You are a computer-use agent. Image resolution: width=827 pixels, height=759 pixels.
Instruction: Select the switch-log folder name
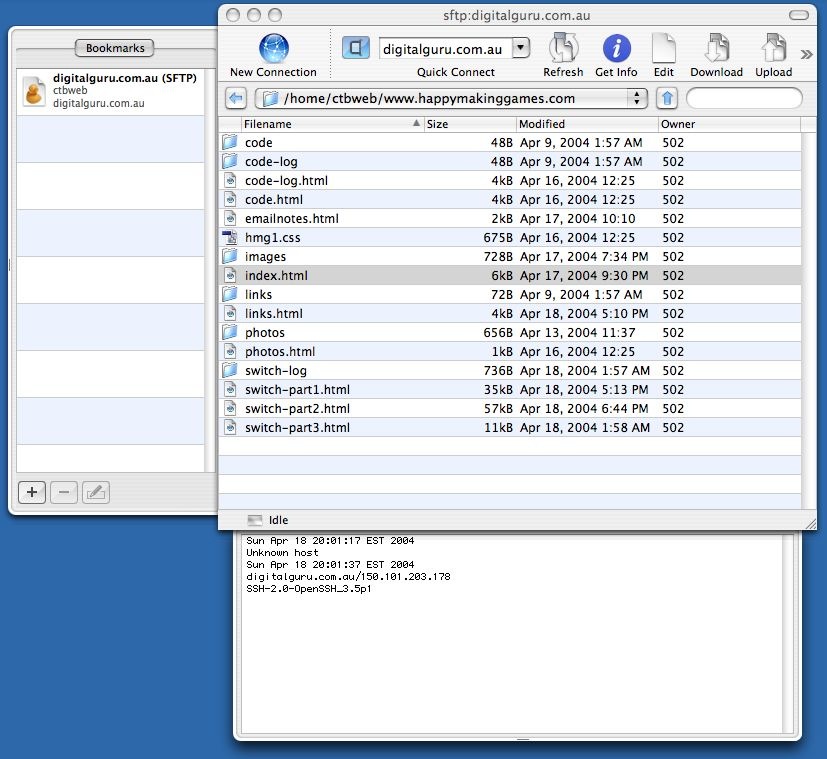tap(276, 370)
